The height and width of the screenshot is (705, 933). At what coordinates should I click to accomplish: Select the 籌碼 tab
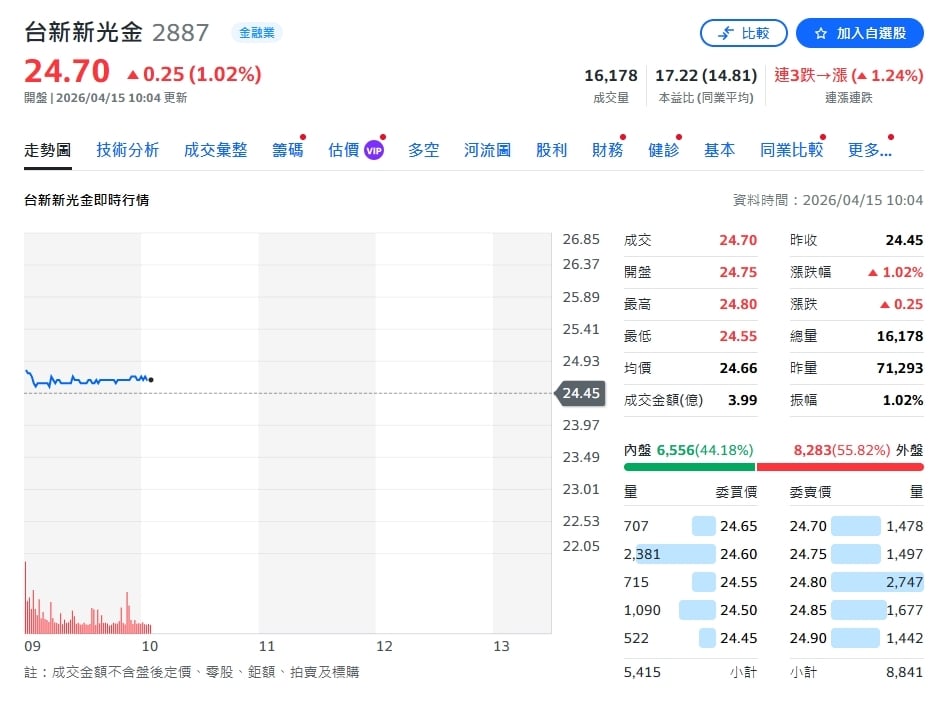point(287,150)
